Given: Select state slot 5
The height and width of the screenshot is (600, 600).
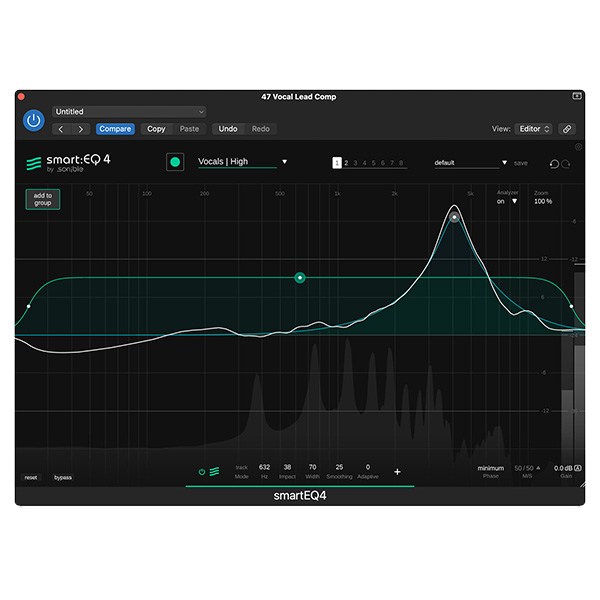Looking at the screenshot, I should pos(374,163).
